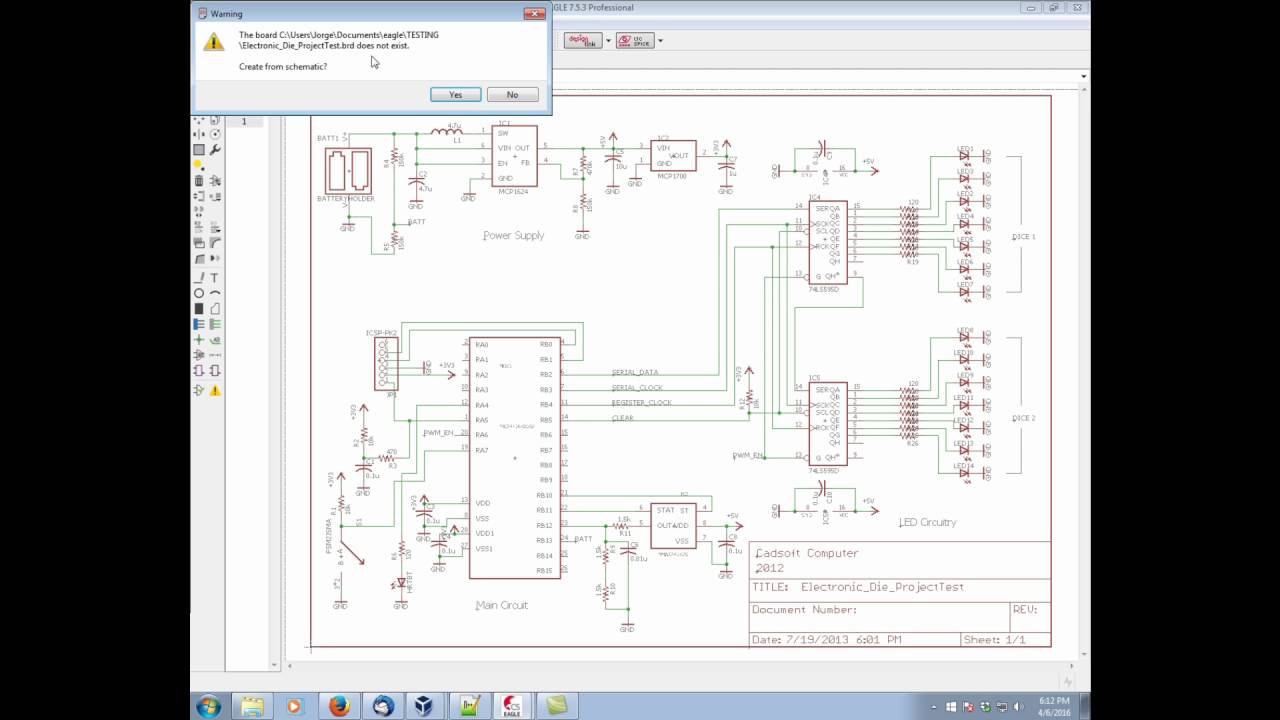Image resolution: width=1280 pixels, height=720 pixels.
Task: Select the Name tool
Action: pyautogui.click(x=199, y=227)
